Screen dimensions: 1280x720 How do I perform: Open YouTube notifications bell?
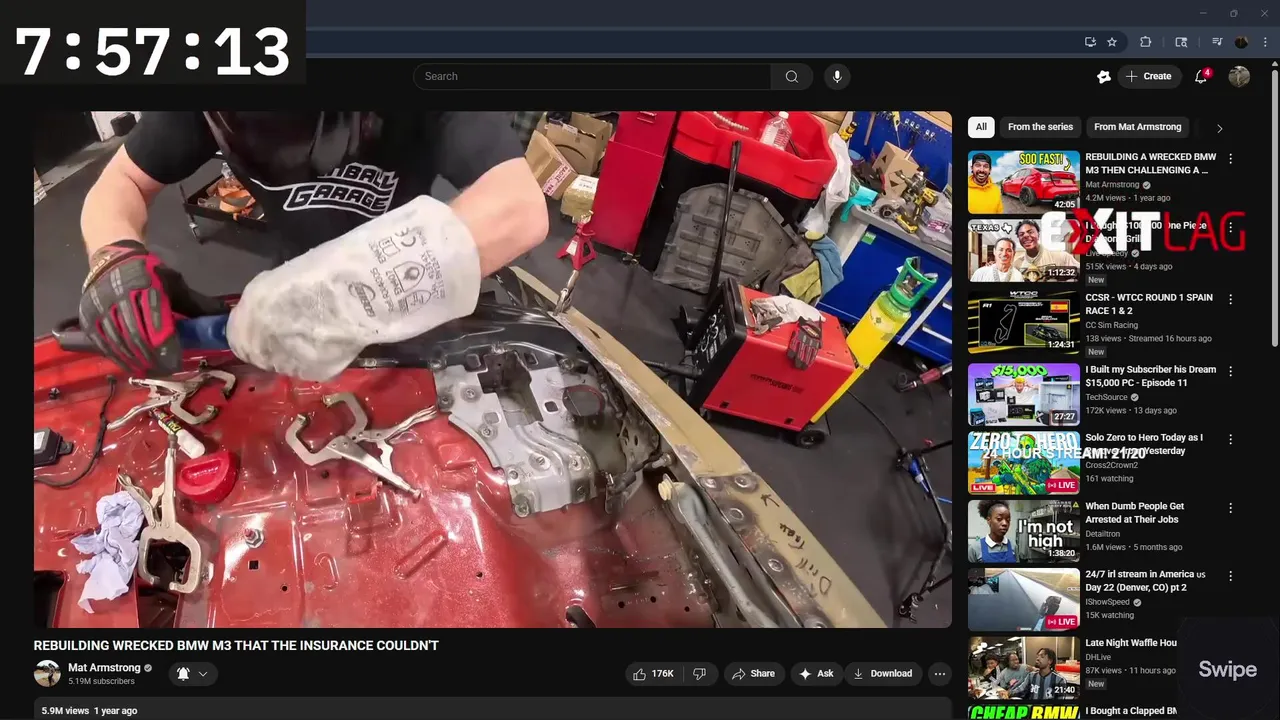[1201, 76]
